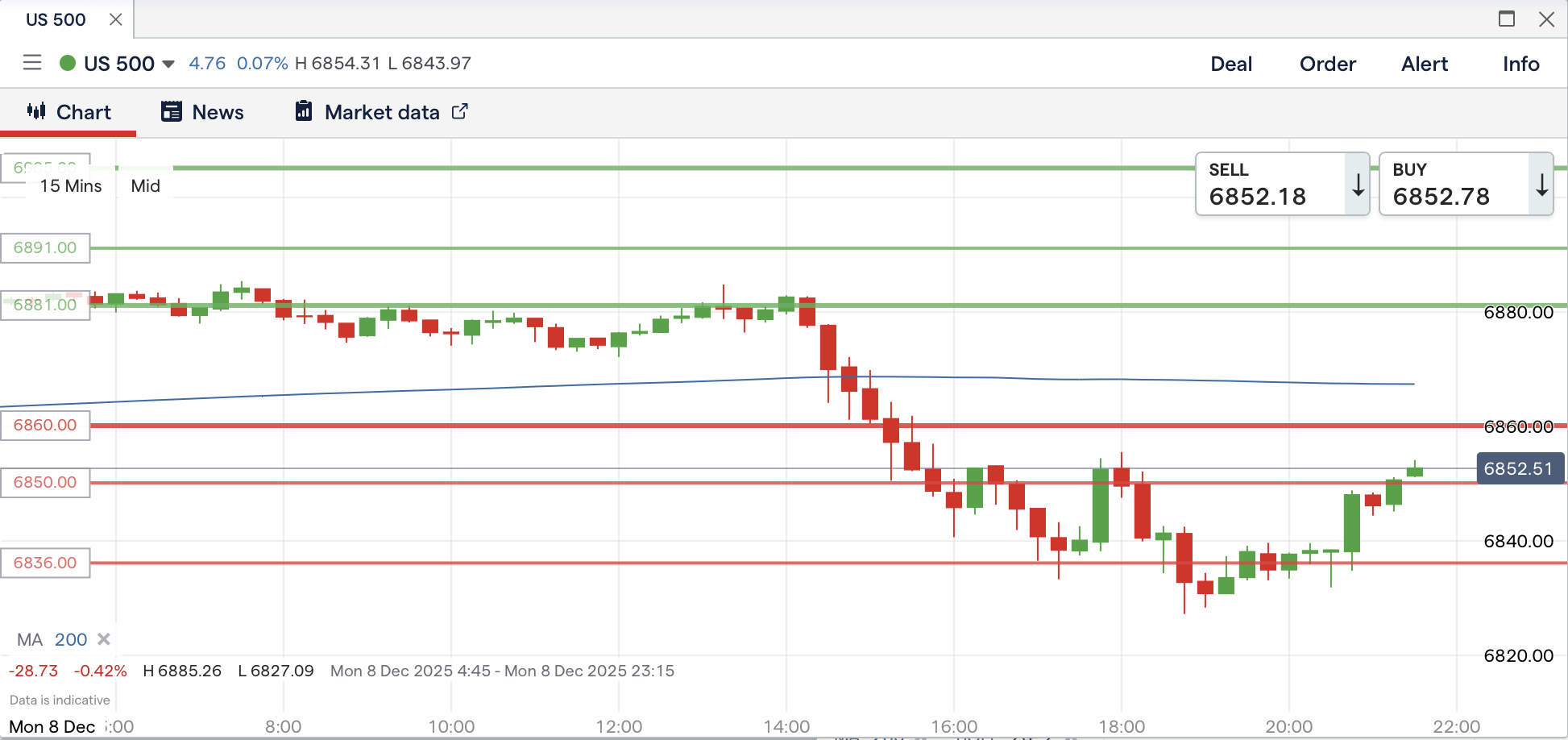This screenshot has width=1568, height=740.
Task: Open the Mid price type selector
Action: [145, 186]
